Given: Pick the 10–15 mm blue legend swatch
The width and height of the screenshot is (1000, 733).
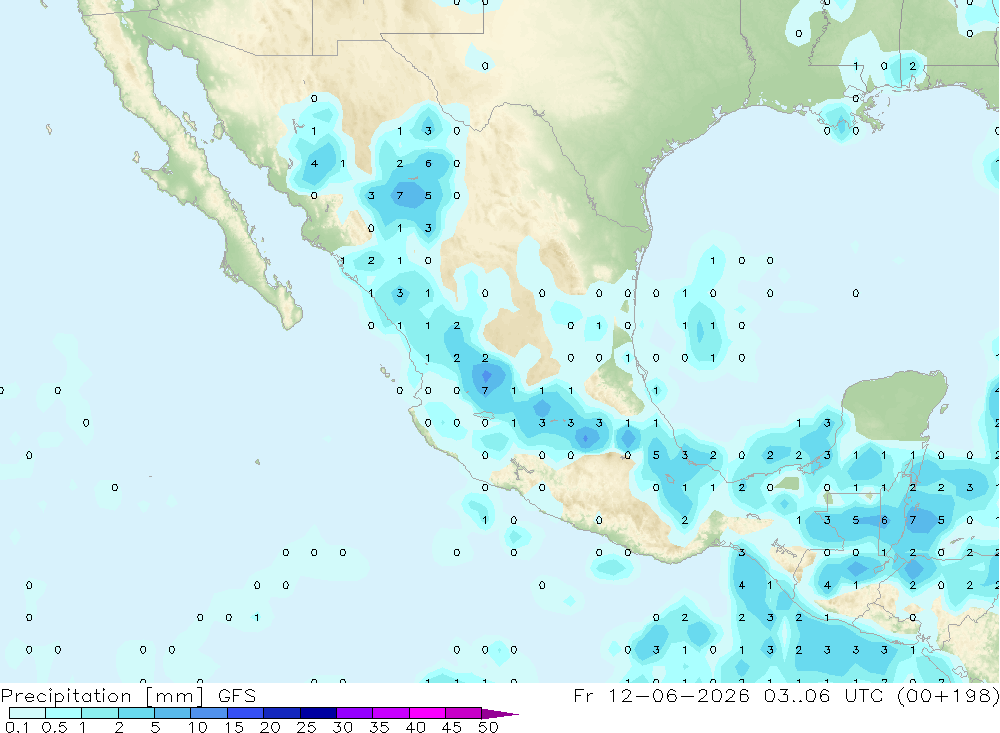Looking at the screenshot, I should click(209, 713).
